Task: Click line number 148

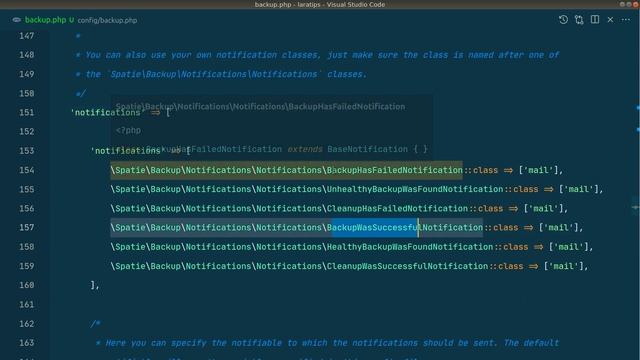Action: click(x=27, y=55)
